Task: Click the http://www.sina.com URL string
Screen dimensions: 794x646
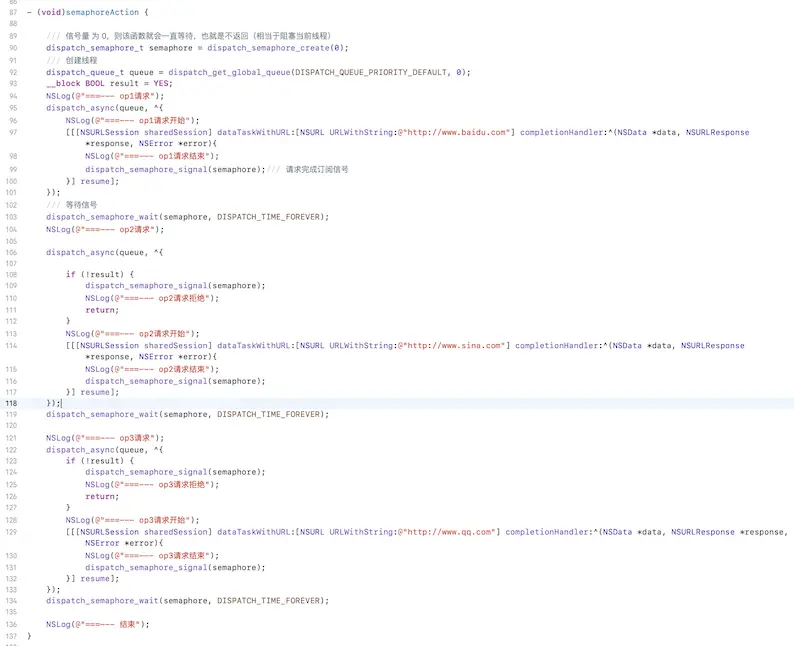Action: tap(453, 345)
